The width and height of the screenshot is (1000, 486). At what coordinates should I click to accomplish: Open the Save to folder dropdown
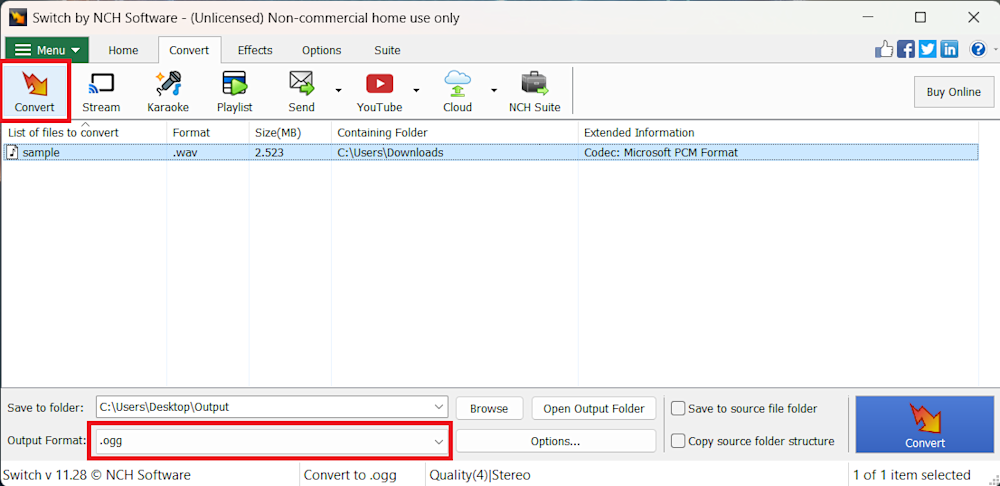(x=439, y=407)
